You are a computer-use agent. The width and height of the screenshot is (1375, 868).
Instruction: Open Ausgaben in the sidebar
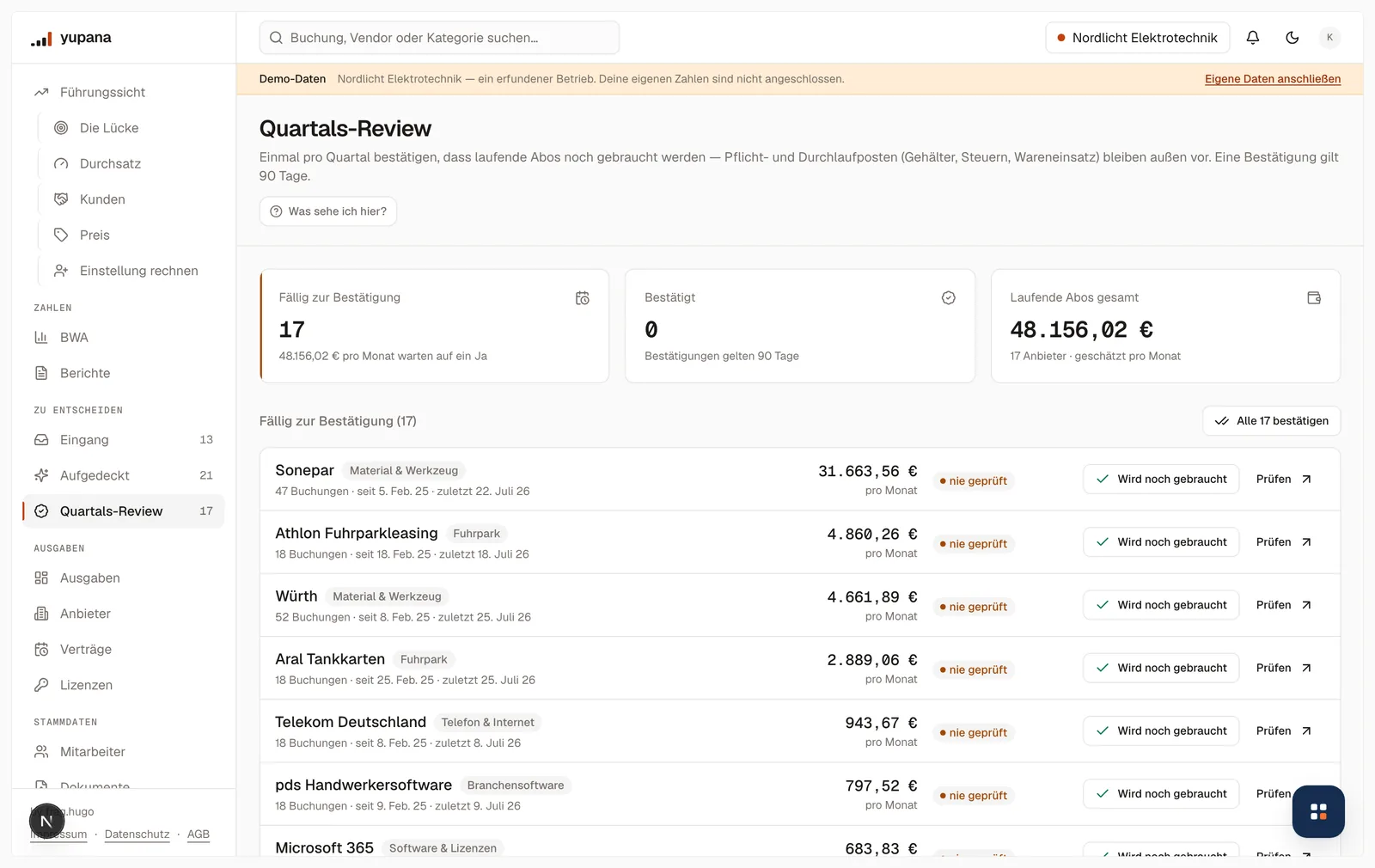(x=123, y=578)
